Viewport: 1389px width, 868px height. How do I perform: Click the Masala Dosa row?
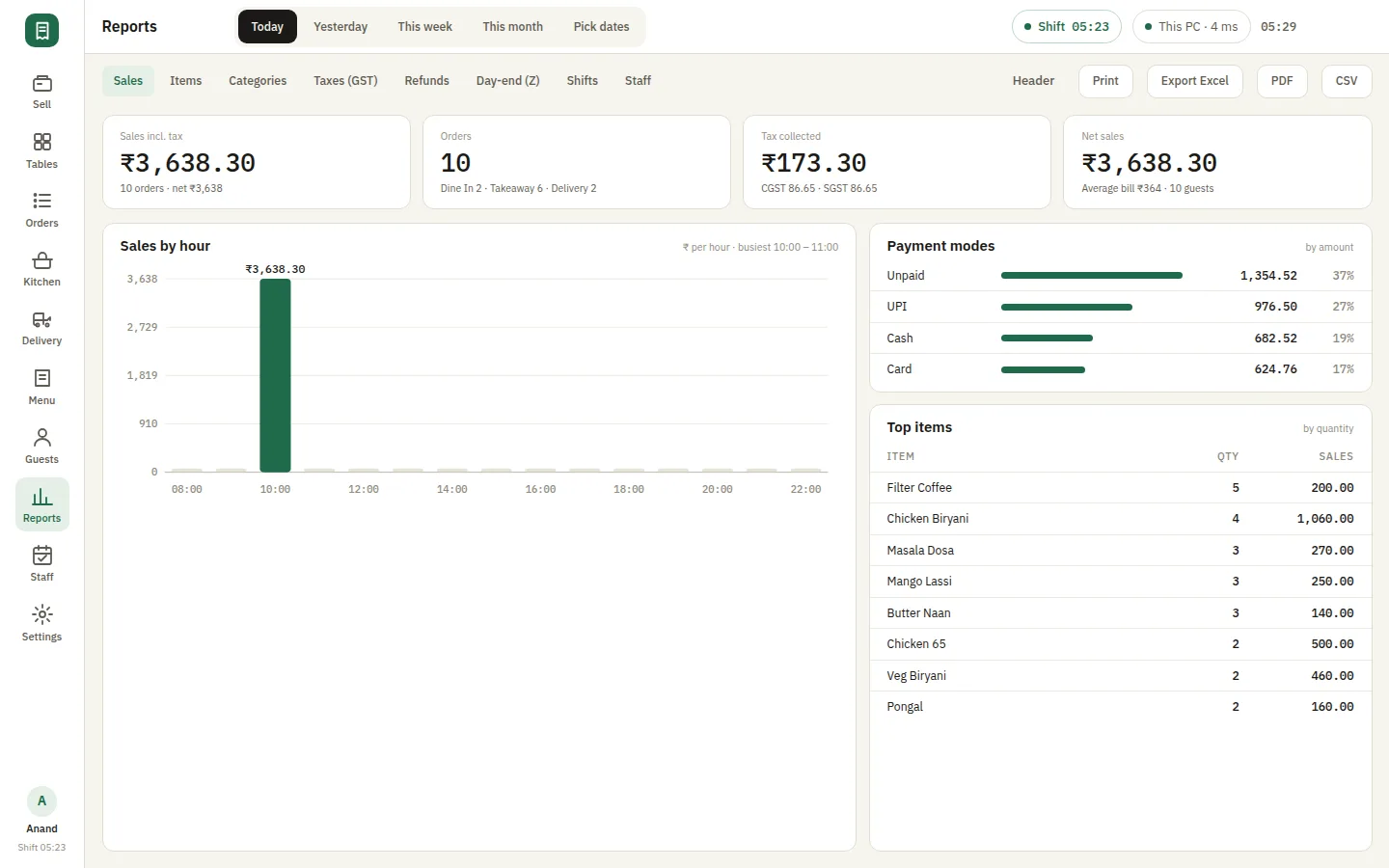click(1120, 551)
